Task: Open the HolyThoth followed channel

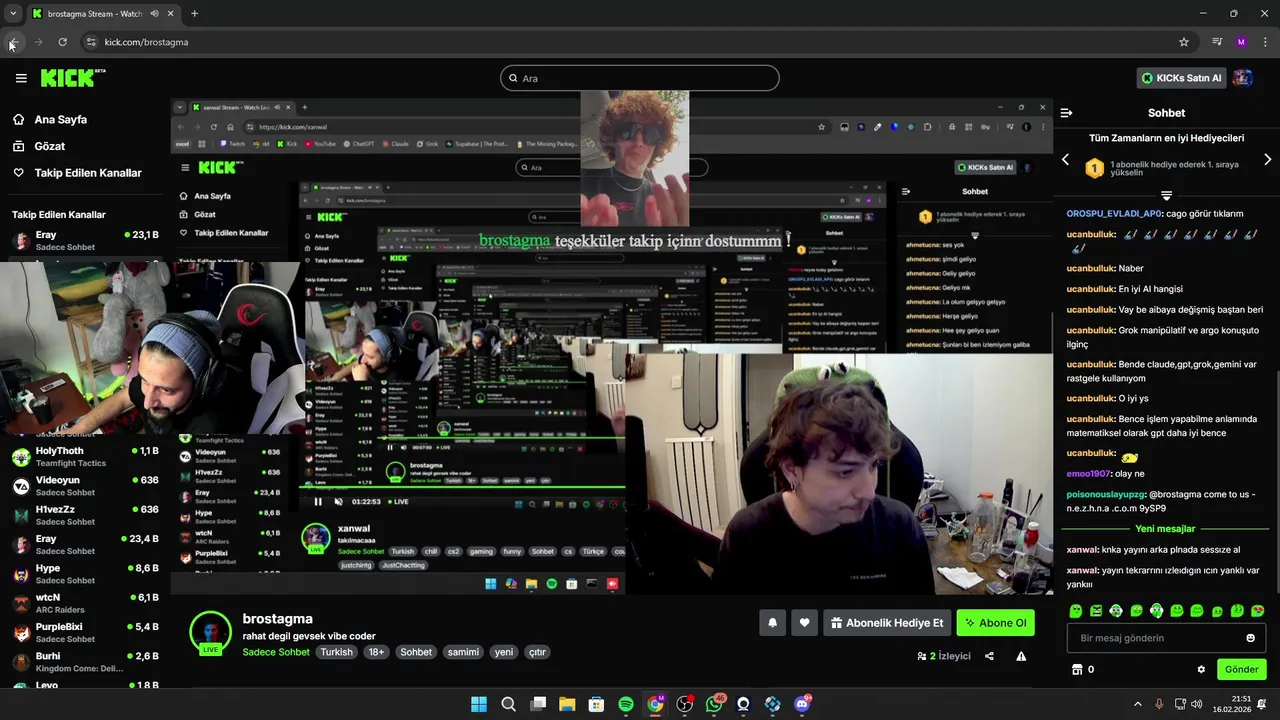Action: [85, 457]
